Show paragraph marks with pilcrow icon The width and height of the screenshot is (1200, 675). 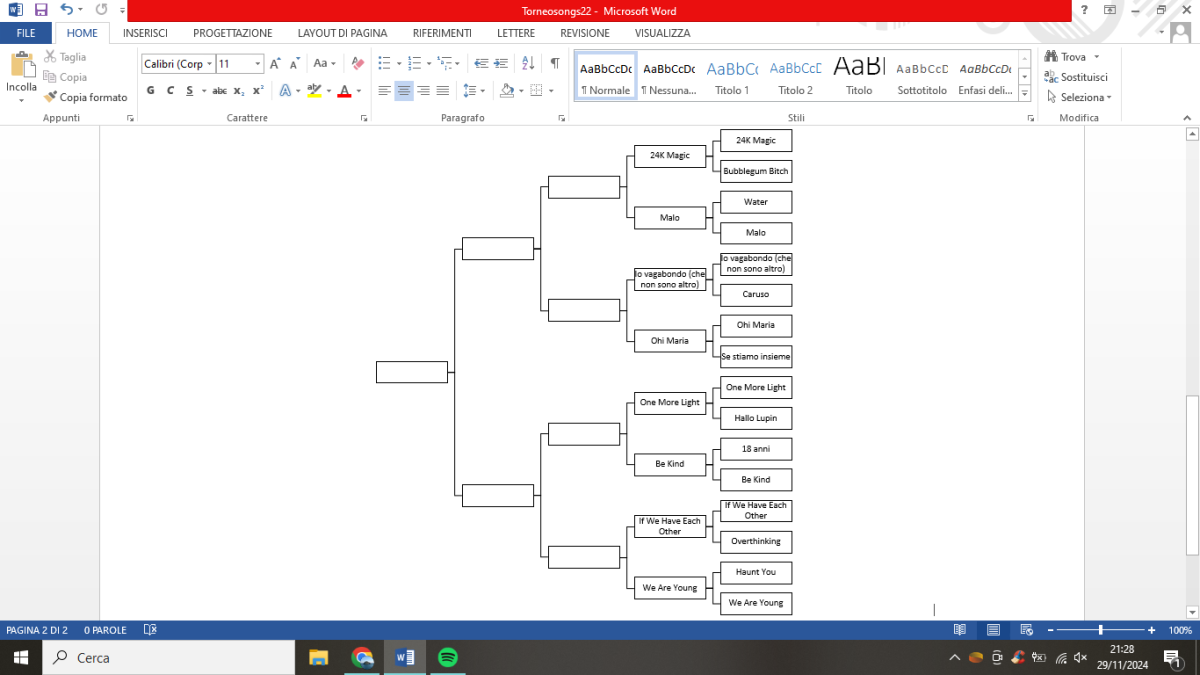555,63
